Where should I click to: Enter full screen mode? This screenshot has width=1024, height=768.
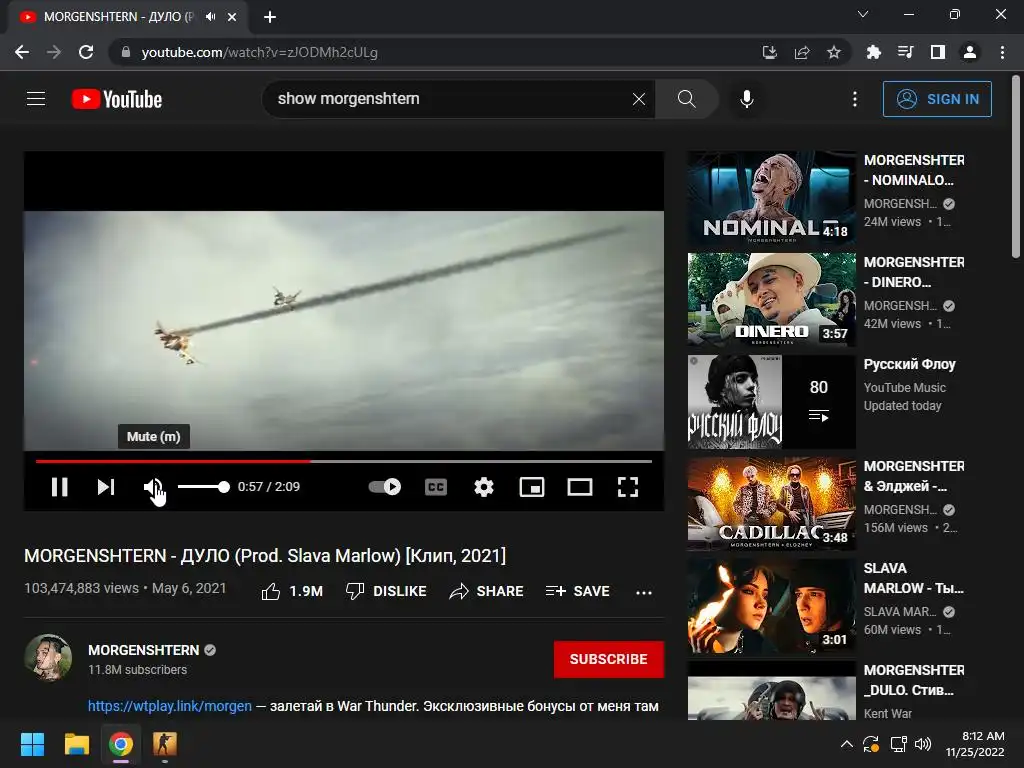628,487
